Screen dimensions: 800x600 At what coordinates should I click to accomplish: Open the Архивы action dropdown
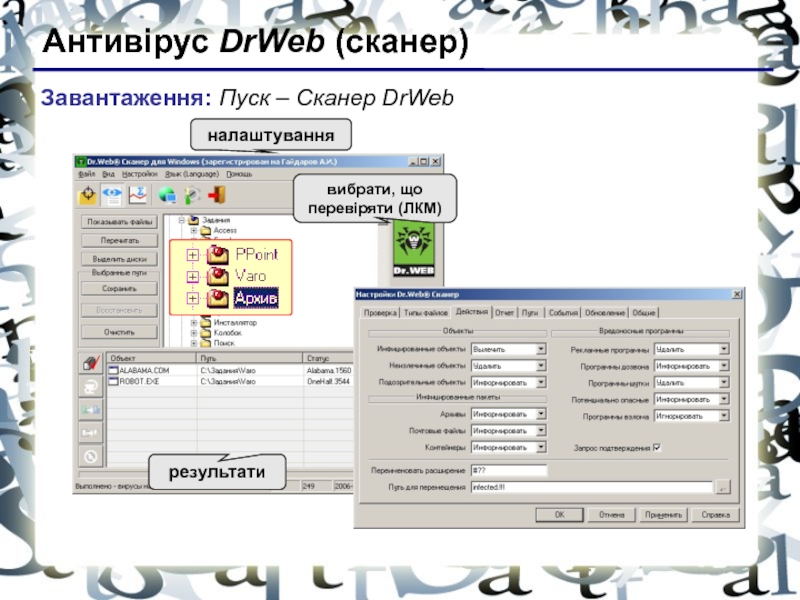point(541,414)
